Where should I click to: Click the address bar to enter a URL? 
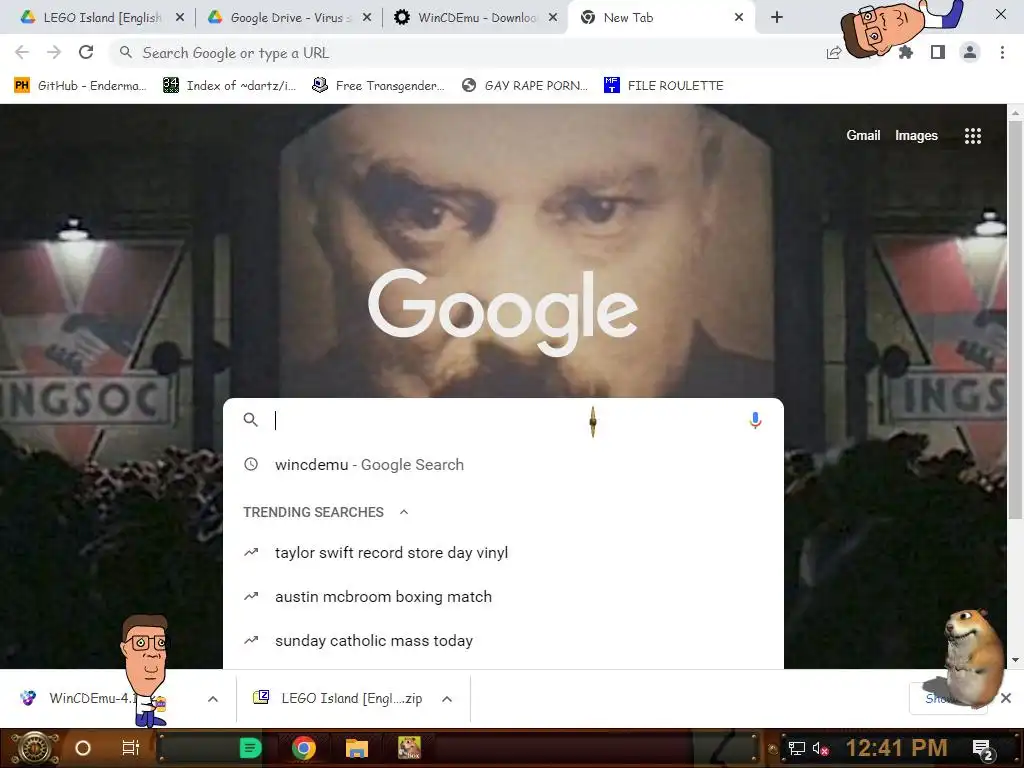pos(470,53)
